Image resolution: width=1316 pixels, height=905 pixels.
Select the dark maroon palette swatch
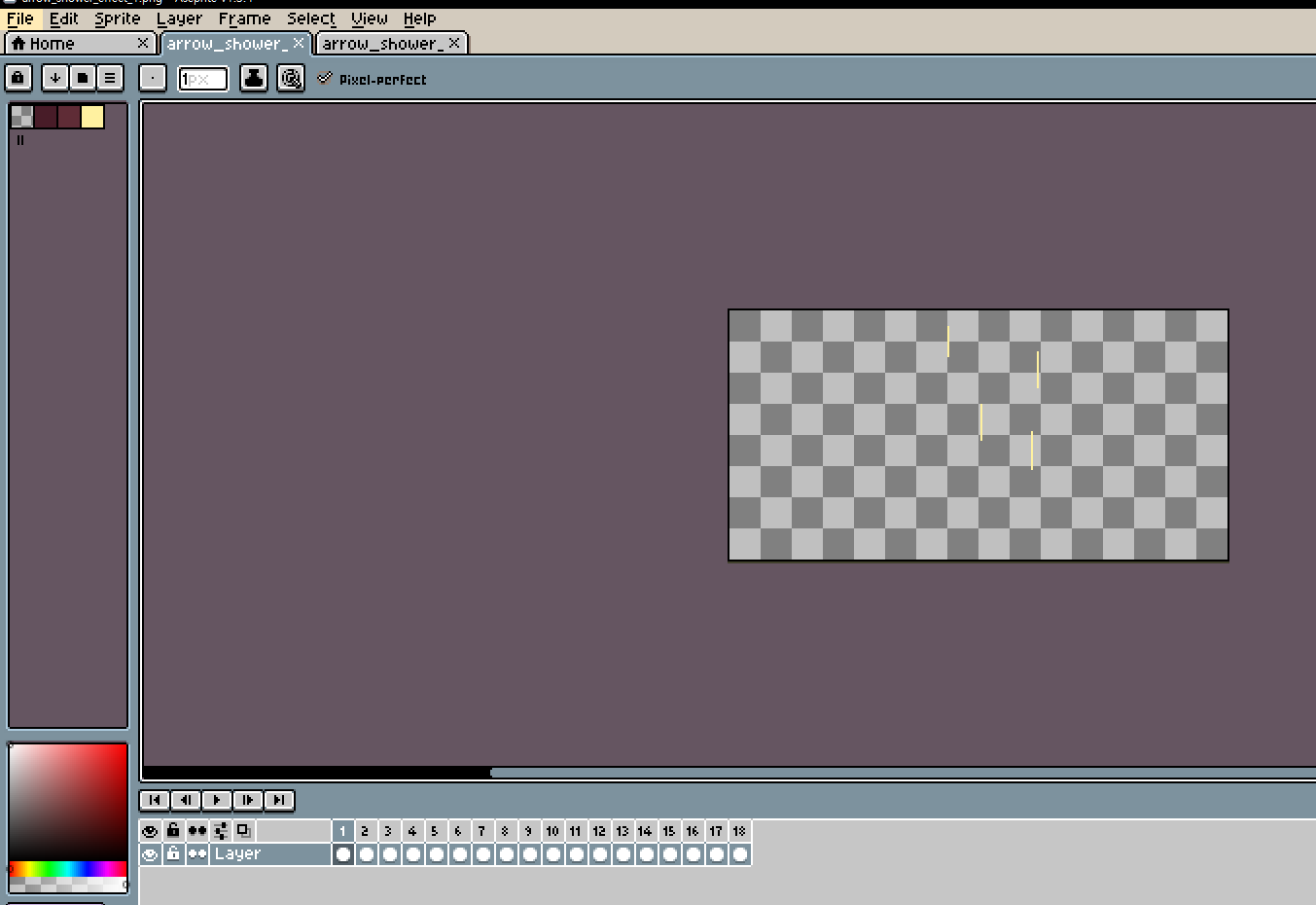click(46, 117)
